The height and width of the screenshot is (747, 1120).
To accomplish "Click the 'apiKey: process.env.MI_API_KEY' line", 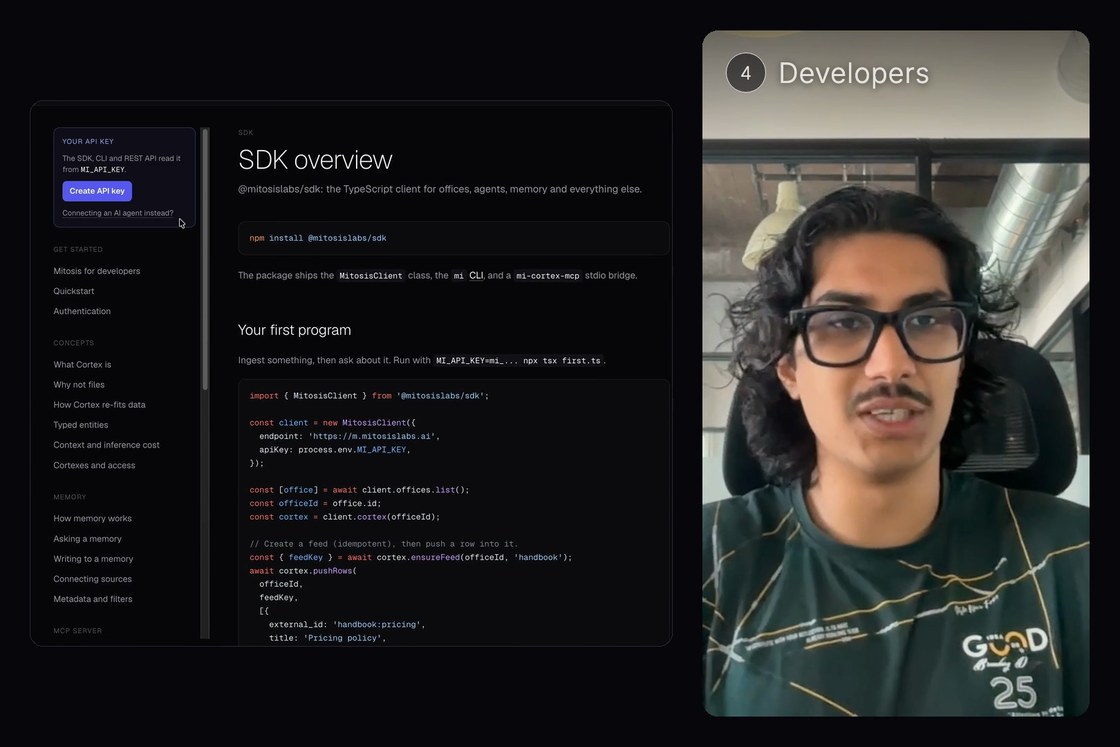I will coord(335,449).
